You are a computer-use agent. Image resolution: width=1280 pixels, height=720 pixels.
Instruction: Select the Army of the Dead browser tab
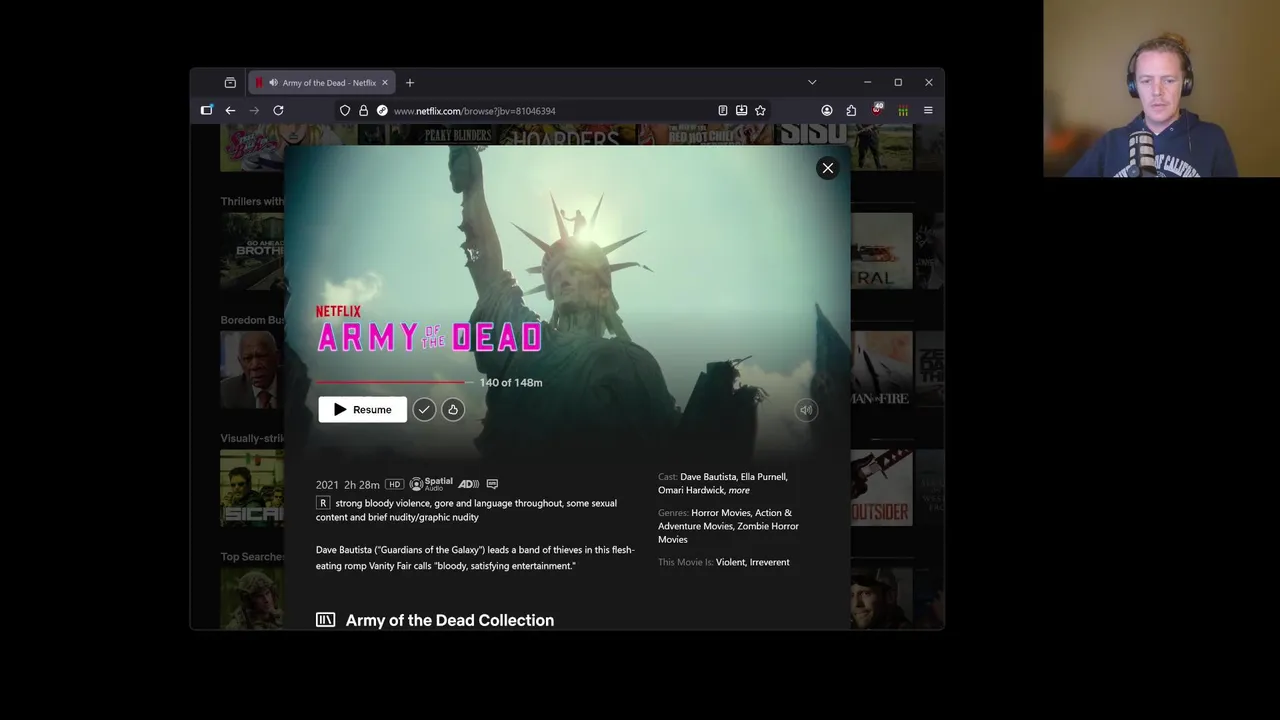321,83
